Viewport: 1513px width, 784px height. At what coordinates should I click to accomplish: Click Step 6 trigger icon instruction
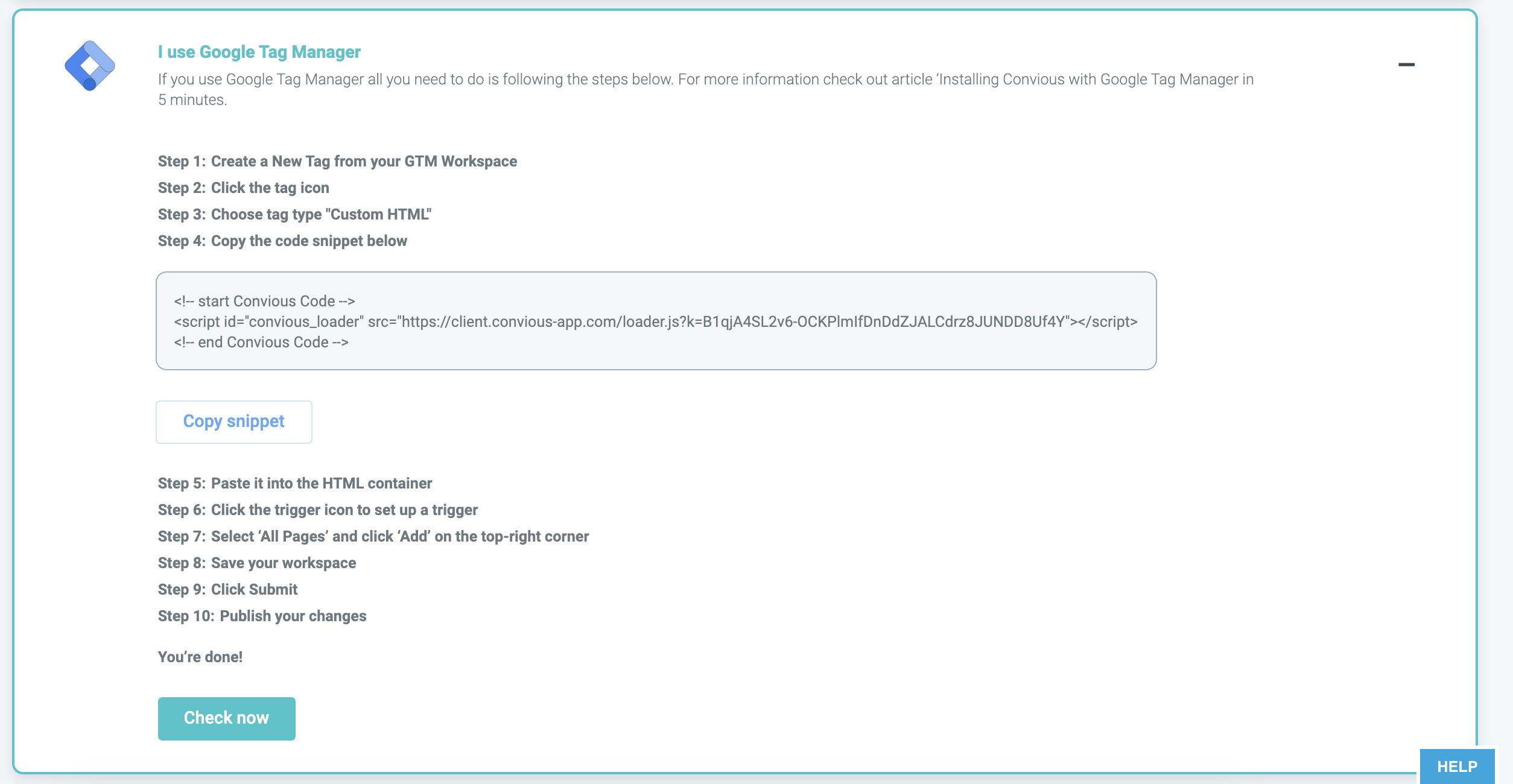[317, 510]
